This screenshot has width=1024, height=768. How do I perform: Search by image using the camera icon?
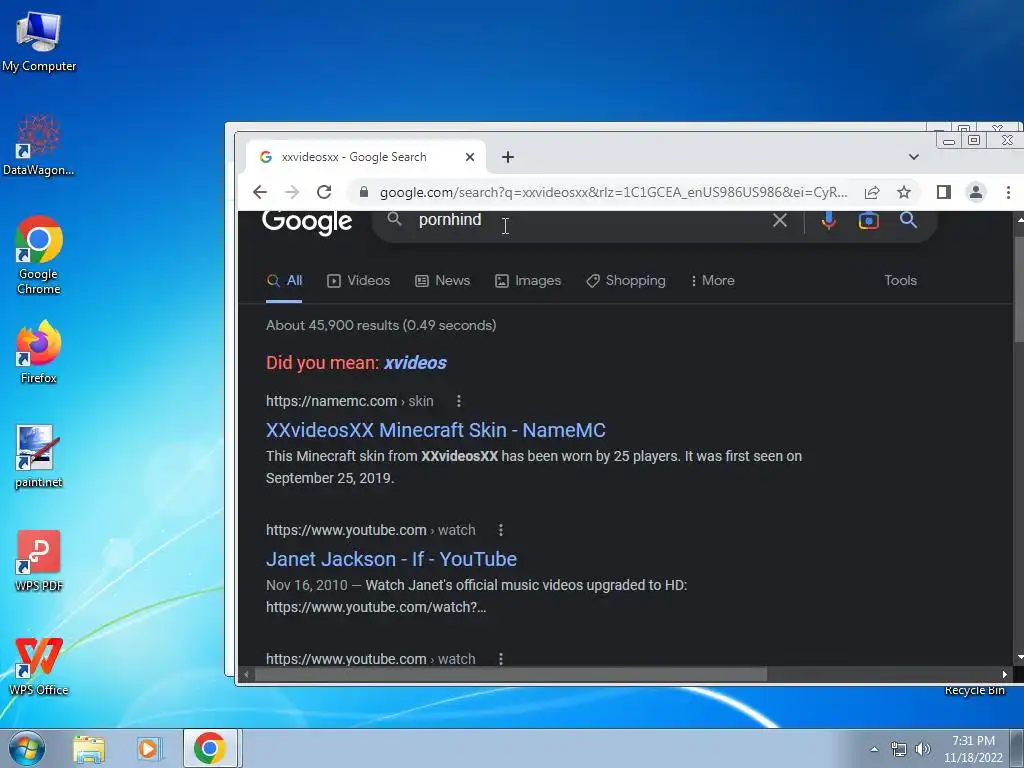869,220
